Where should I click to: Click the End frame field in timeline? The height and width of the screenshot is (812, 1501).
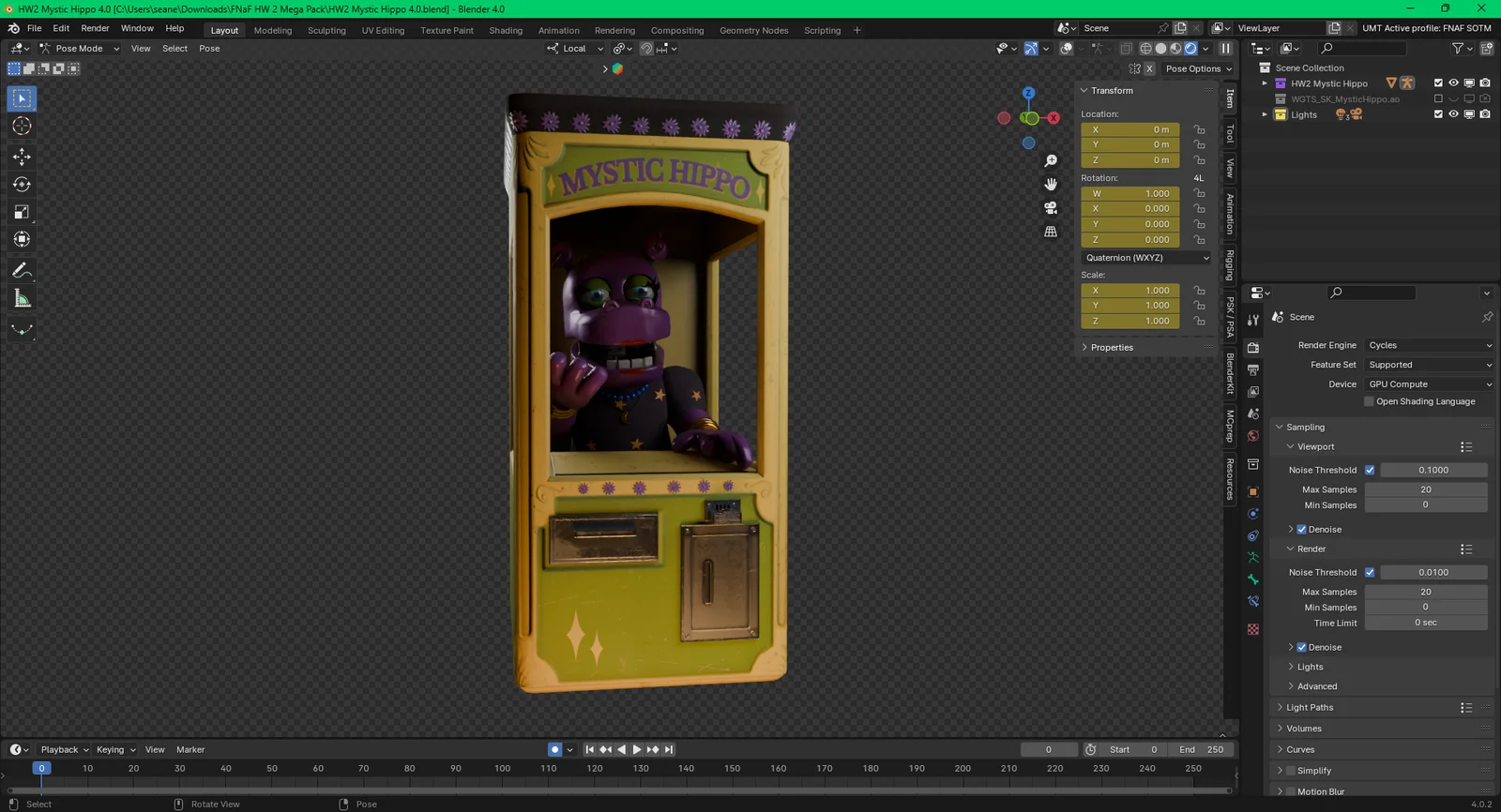[1201, 749]
